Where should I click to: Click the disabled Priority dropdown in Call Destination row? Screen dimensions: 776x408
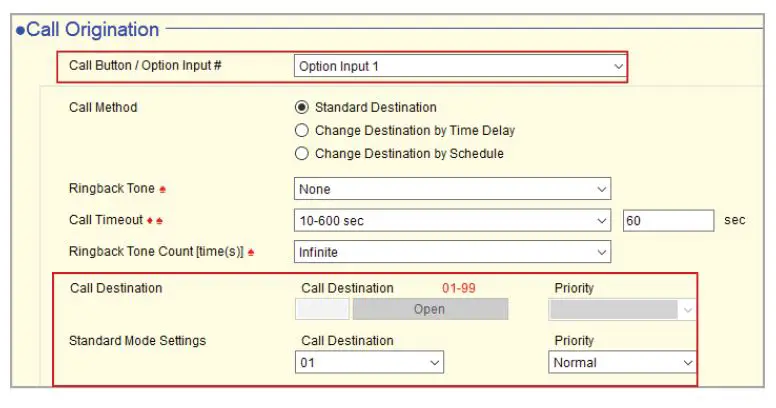coord(622,310)
